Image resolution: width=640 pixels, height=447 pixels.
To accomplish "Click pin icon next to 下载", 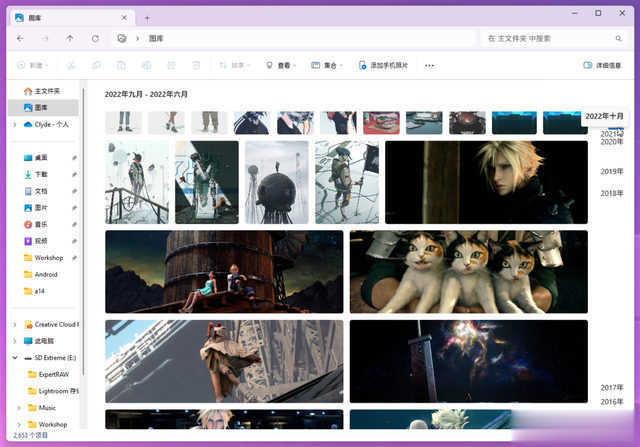I will (x=74, y=175).
